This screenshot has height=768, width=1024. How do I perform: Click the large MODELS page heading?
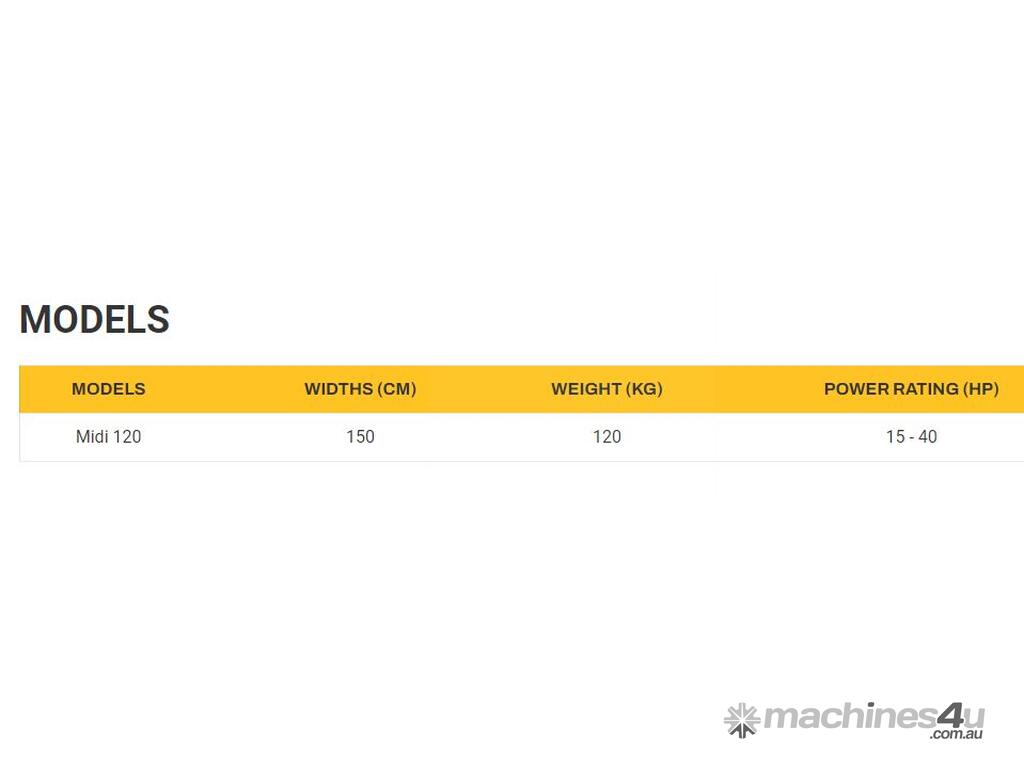pyautogui.click(x=95, y=320)
